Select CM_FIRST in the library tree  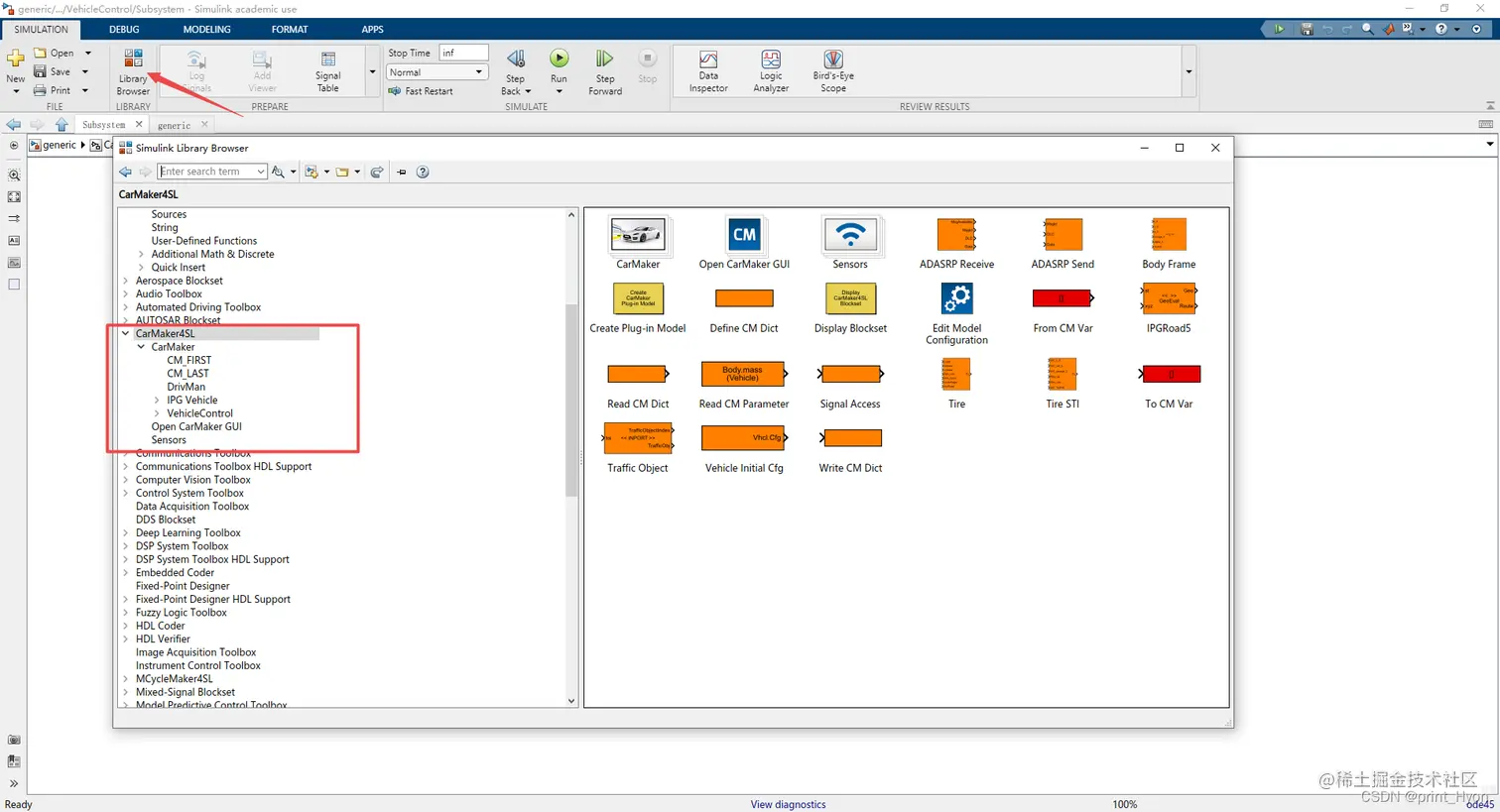189,361
